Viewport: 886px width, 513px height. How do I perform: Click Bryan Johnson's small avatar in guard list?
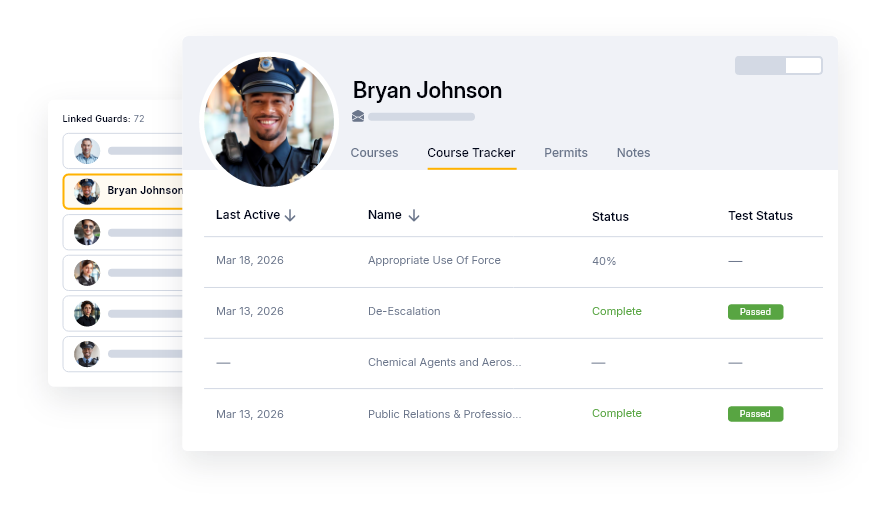[87, 192]
